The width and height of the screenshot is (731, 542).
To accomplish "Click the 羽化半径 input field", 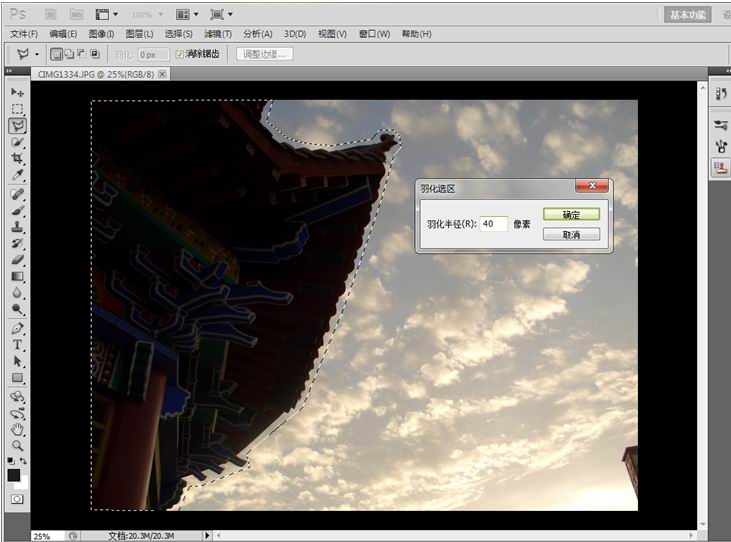I will [x=493, y=224].
